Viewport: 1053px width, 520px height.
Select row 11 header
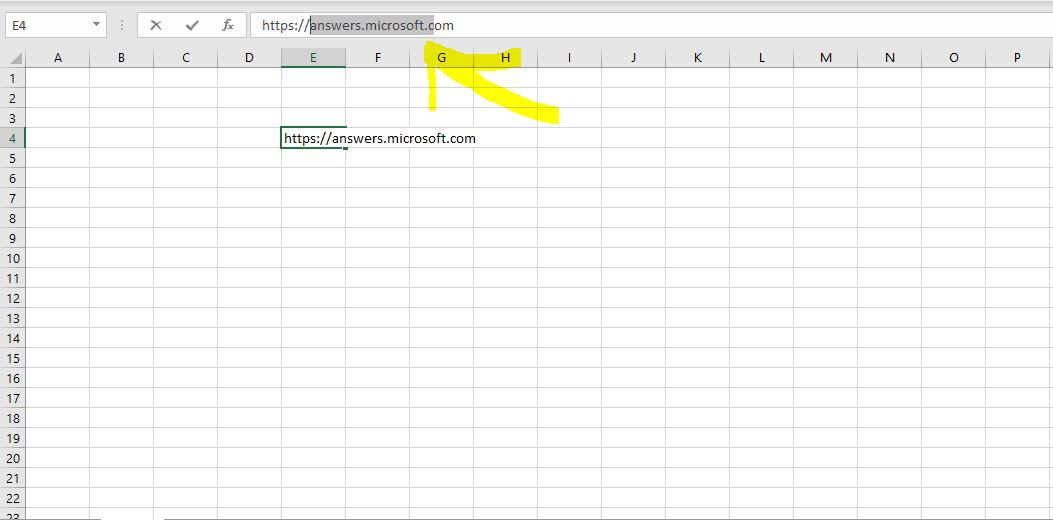12,278
